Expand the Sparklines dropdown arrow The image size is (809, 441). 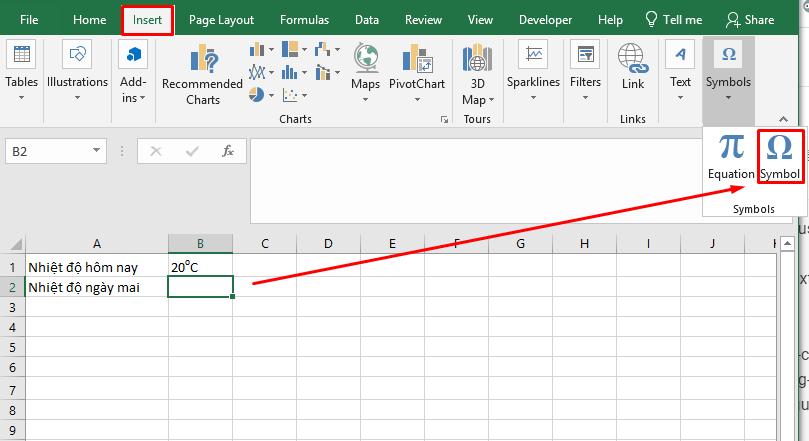(x=533, y=97)
